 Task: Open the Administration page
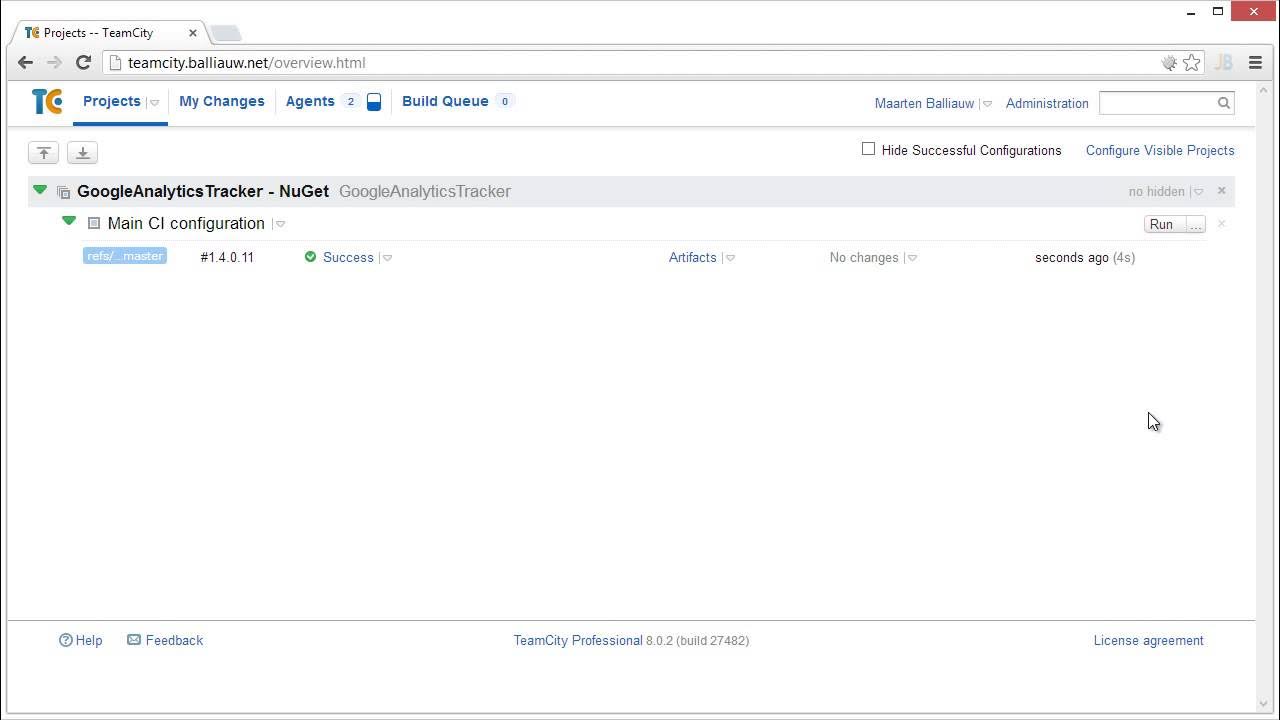tap(1047, 103)
